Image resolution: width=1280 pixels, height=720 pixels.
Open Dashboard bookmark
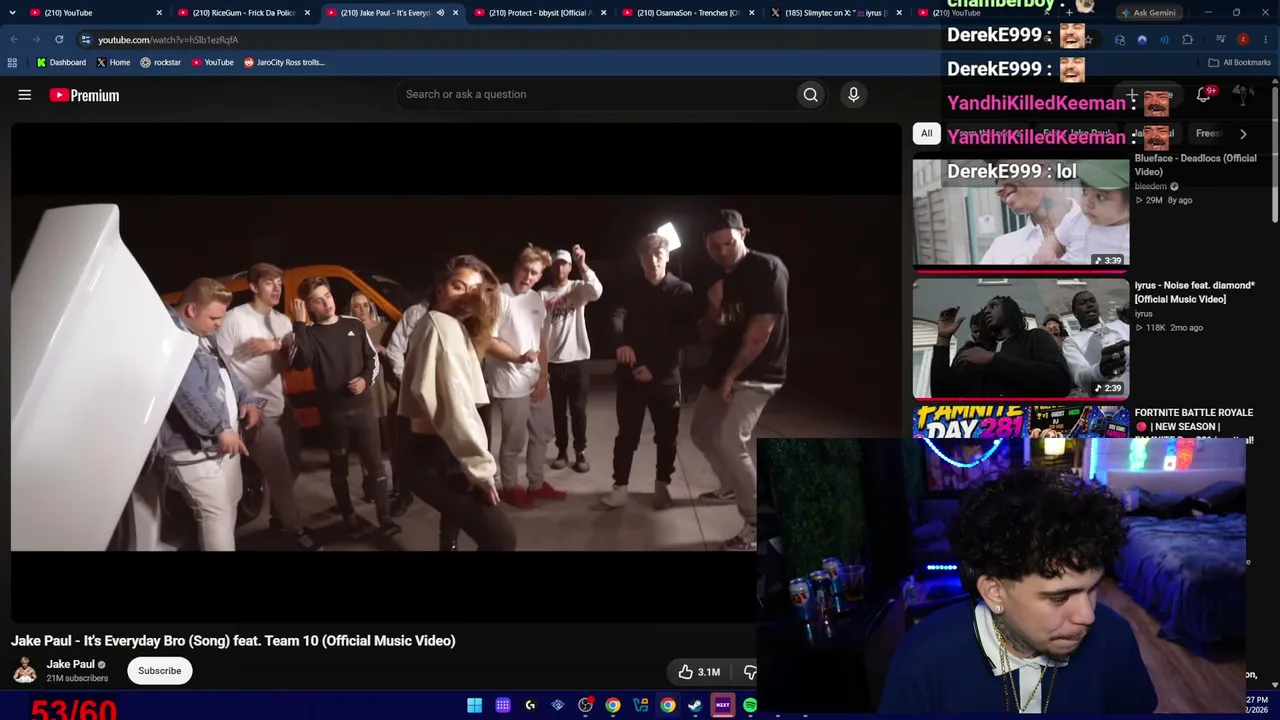(61, 62)
